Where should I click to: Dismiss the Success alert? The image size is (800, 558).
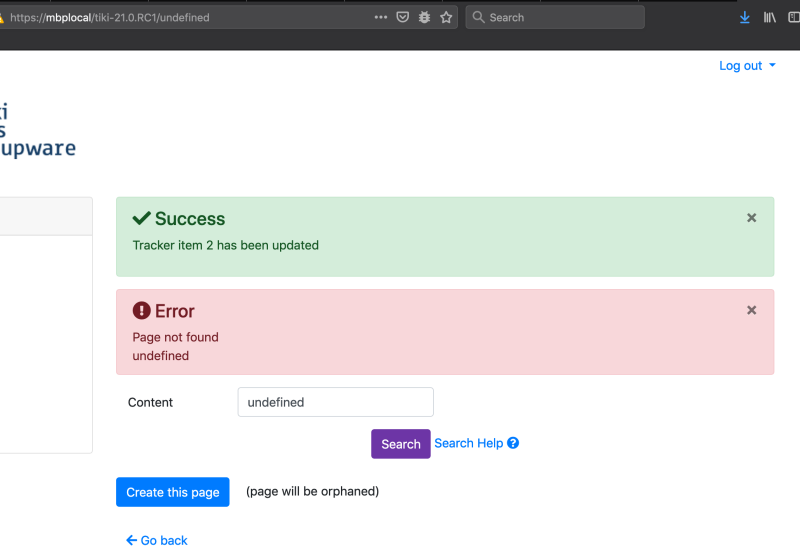(x=752, y=218)
